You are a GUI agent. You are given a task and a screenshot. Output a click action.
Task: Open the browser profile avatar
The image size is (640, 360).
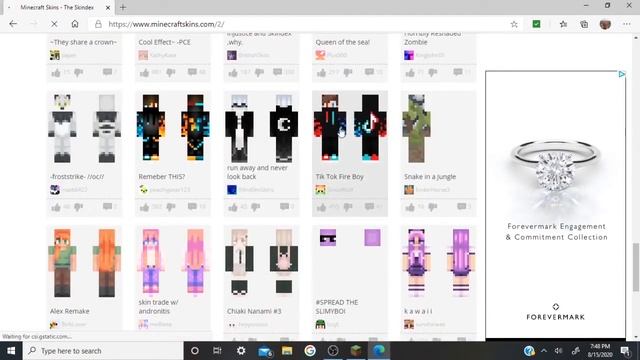point(605,24)
